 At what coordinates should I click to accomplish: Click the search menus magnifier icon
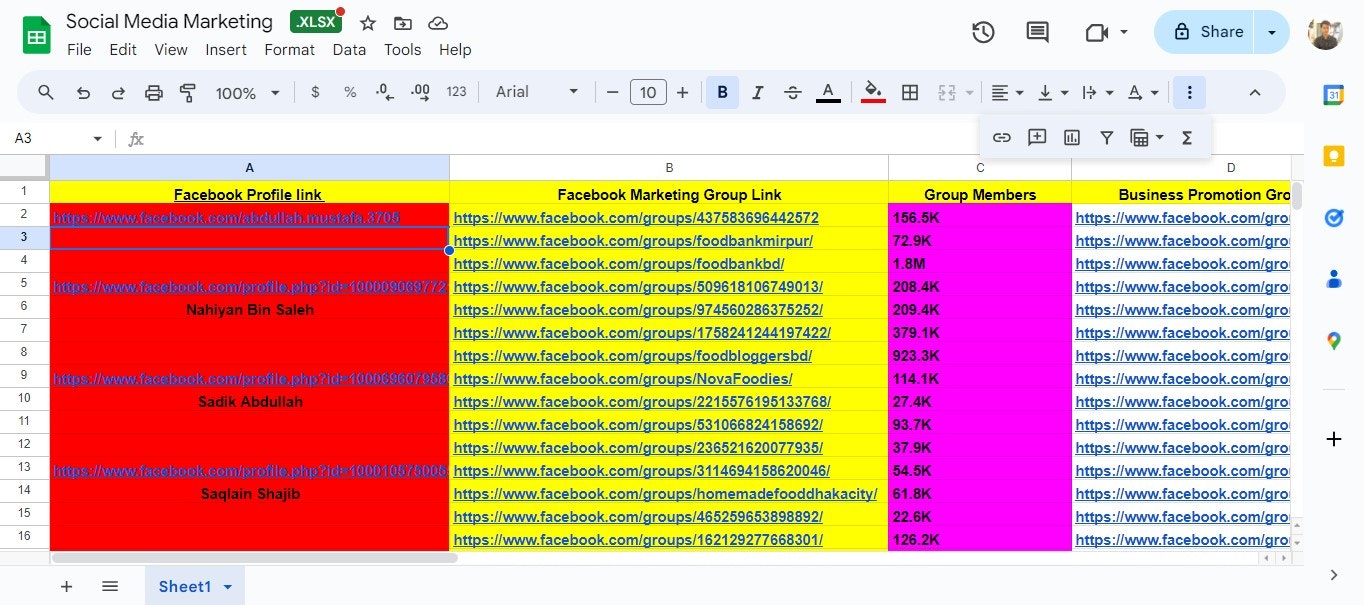pos(46,92)
